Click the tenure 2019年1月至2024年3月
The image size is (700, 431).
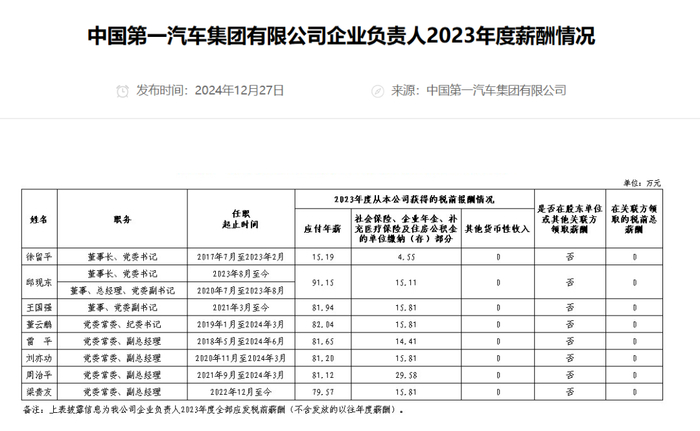tap(241, 325)
